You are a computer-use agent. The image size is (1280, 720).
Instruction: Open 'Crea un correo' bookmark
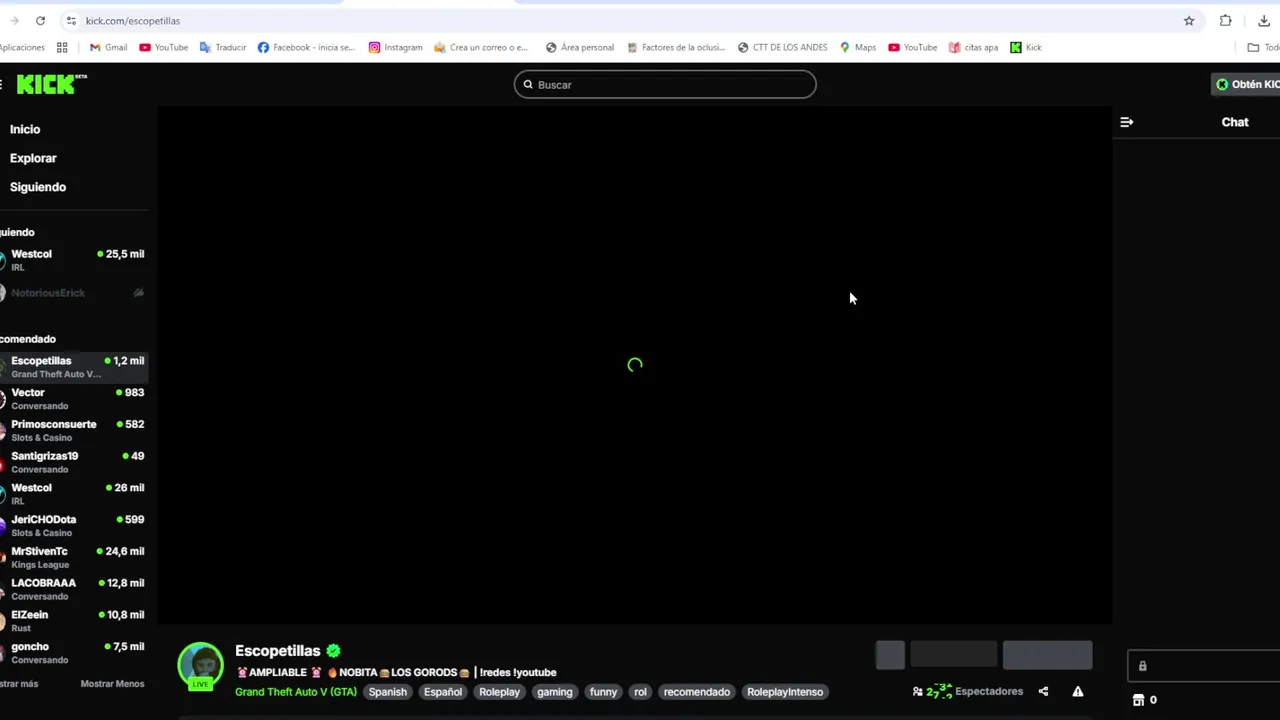click(x=481, y=47)
